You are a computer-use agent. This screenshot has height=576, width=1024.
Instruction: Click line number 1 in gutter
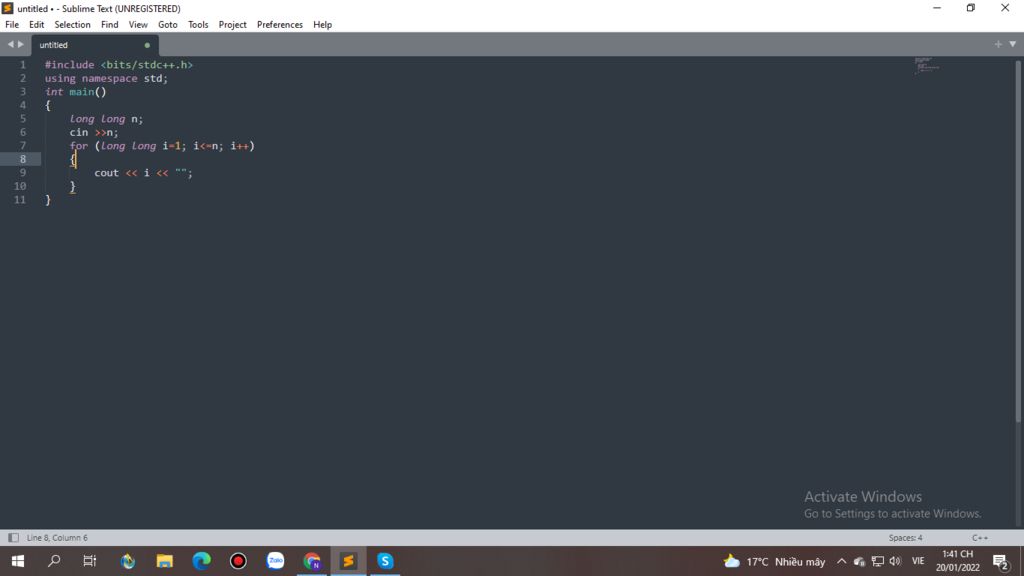pyautogui.click(x=23, y=65)
